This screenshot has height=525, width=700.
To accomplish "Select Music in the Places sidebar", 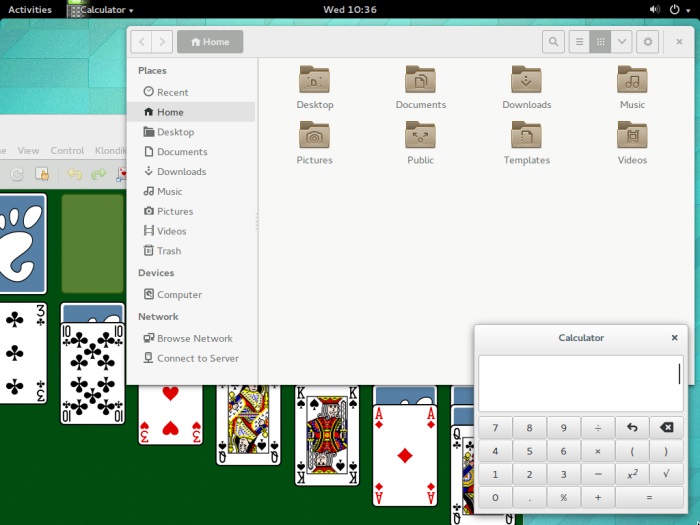I will coord(191,192).
